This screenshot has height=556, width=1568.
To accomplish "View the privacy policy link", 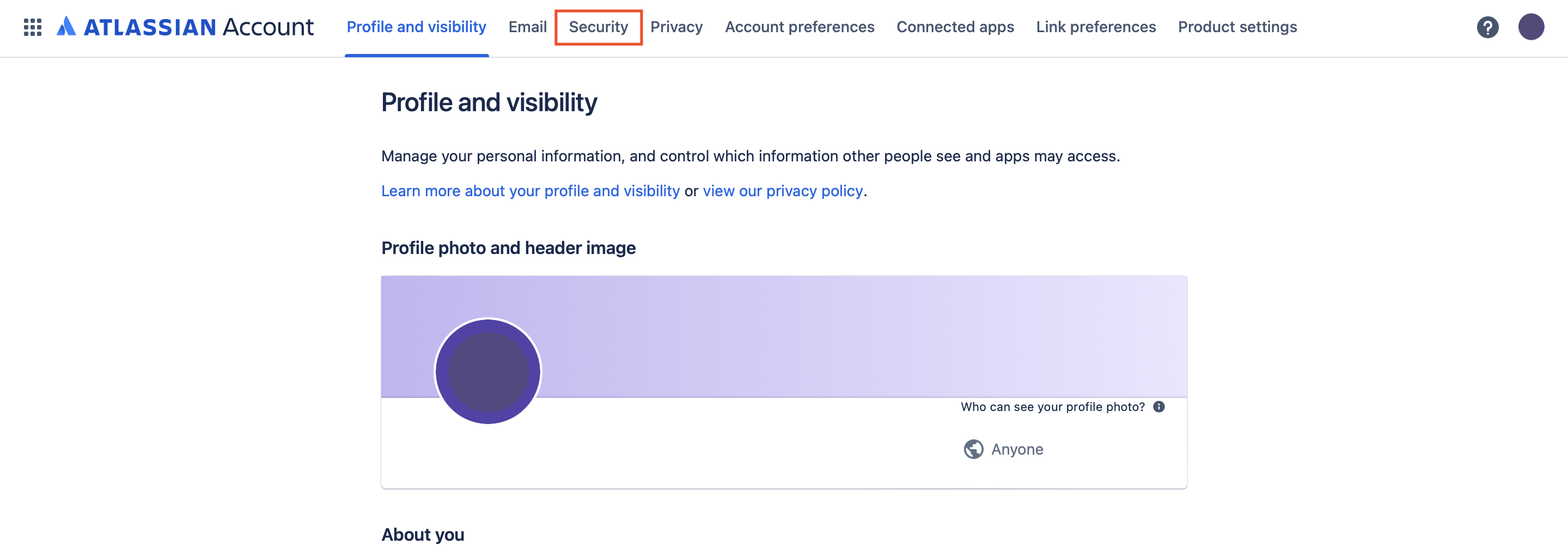I will pos(782,191).
